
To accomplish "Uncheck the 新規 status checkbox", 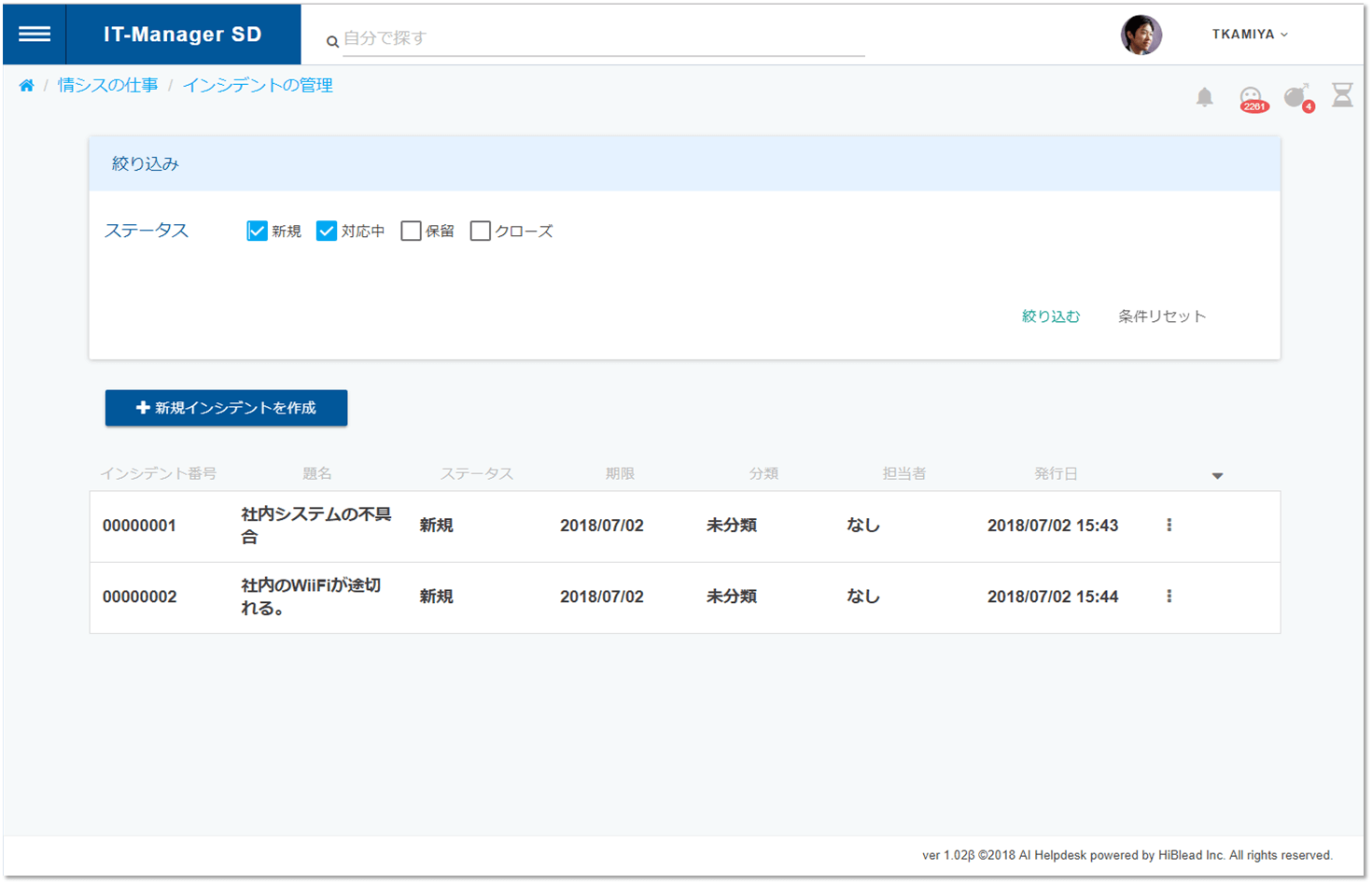I will (x=257, y=231).
